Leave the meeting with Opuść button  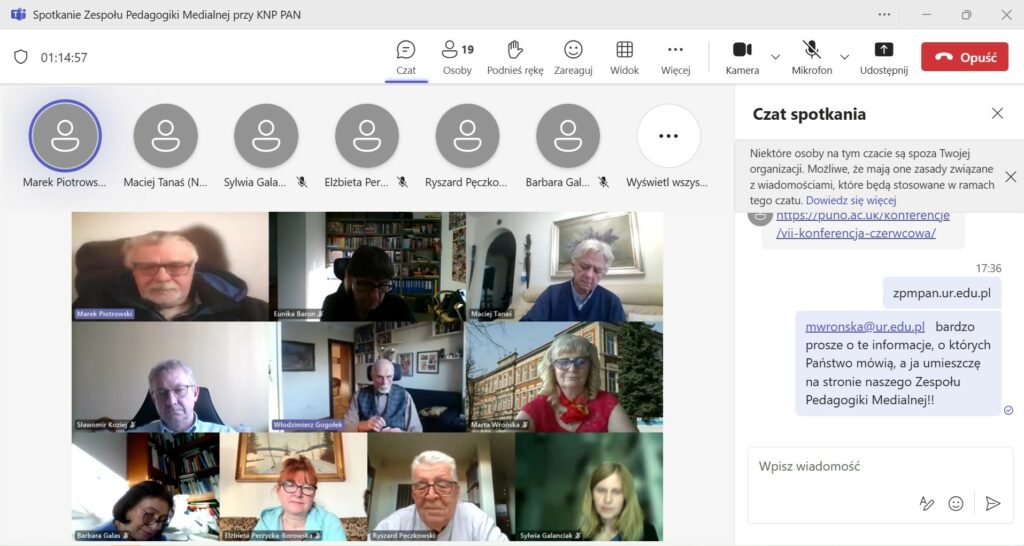[965, 57]
